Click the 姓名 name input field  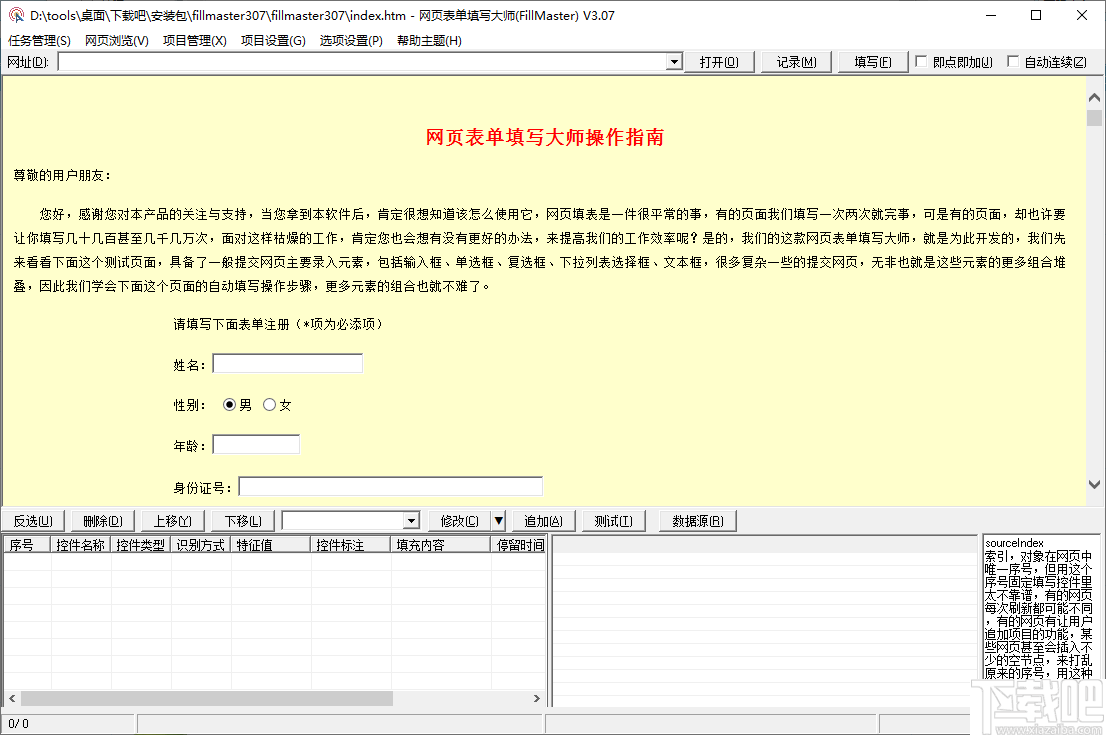(x=287, y=363)
